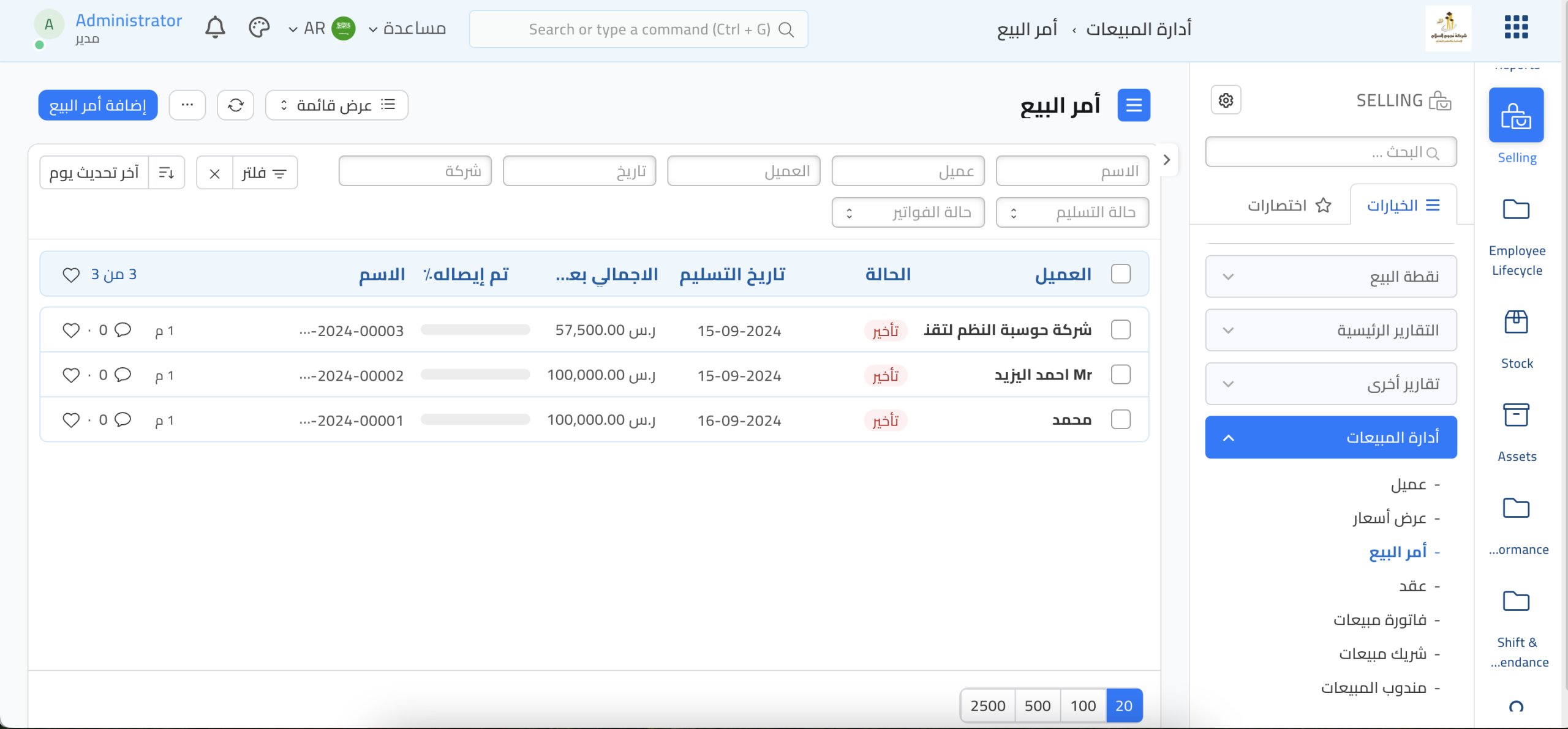The image size is (1568, 729).
Task: Click the notifications bell icon
Action: tap(215, 28)
